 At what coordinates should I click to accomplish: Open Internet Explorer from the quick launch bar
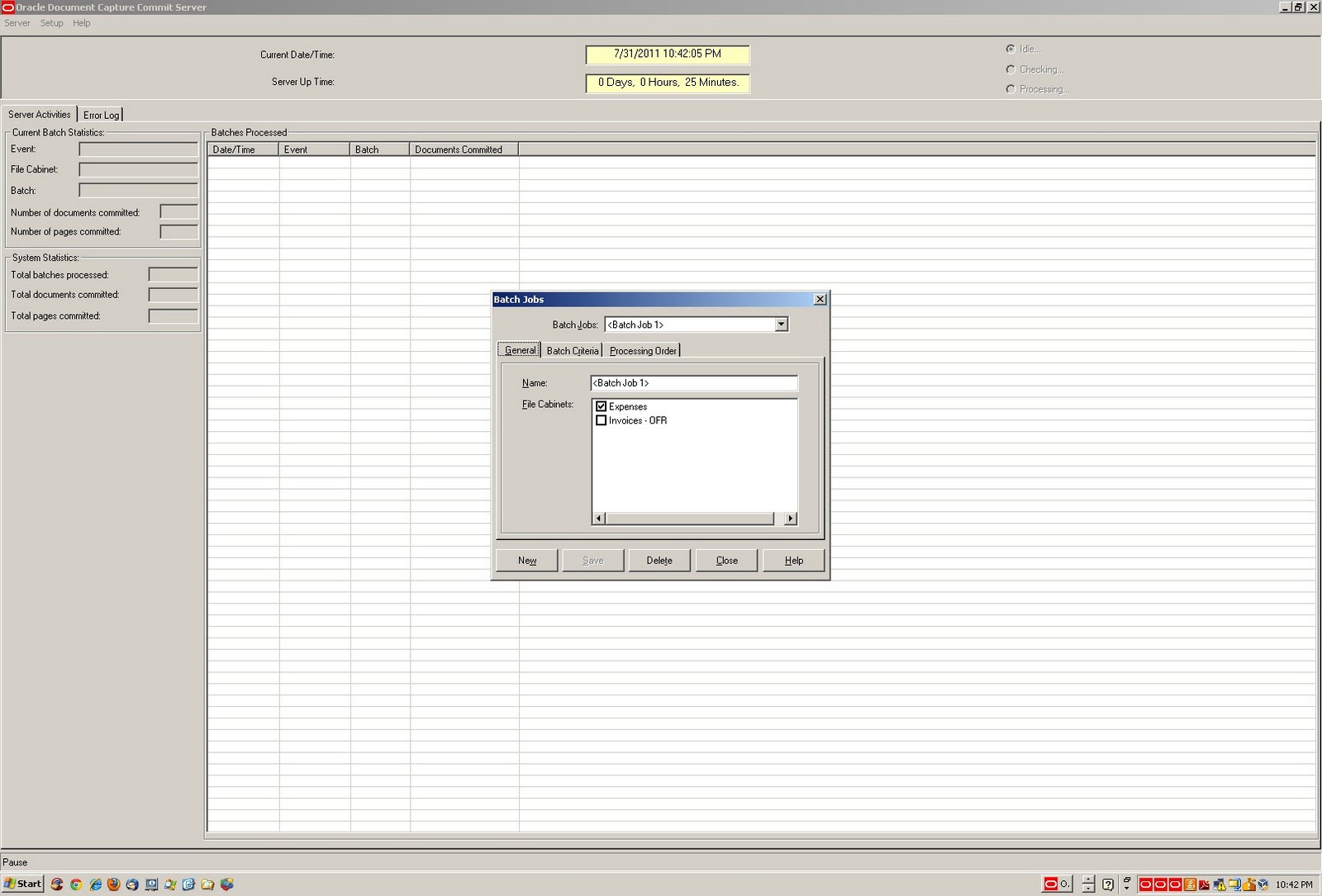point(95,884)
